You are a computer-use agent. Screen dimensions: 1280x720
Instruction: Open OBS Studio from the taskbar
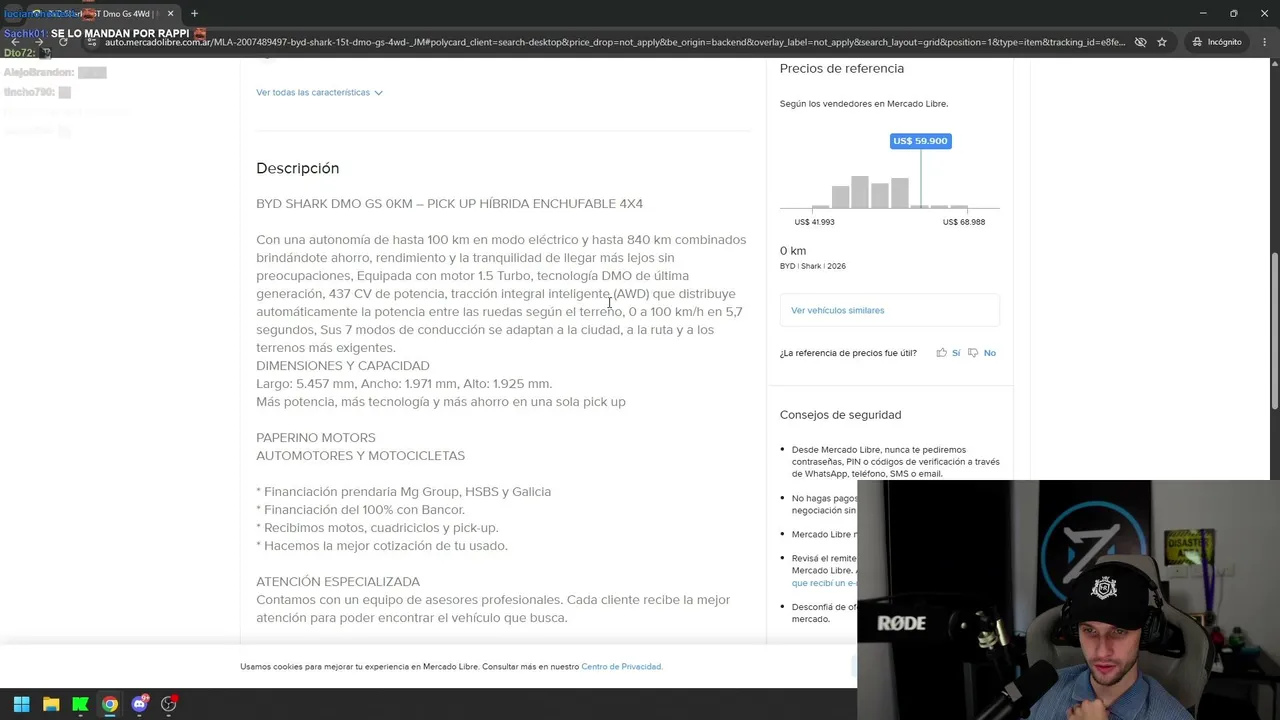click(x=169, y=704)
